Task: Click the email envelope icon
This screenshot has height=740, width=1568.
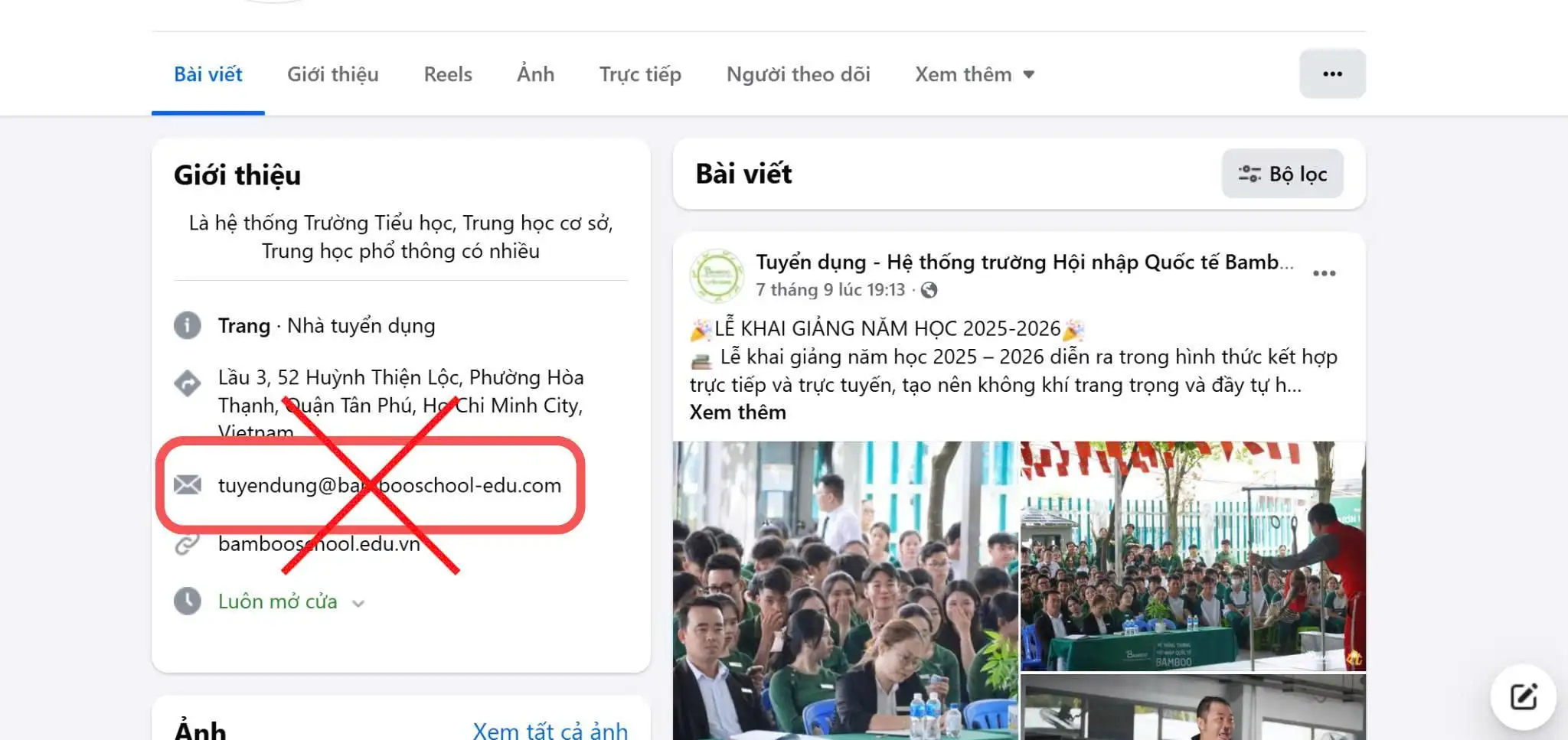Action: [x=188, y=485]
